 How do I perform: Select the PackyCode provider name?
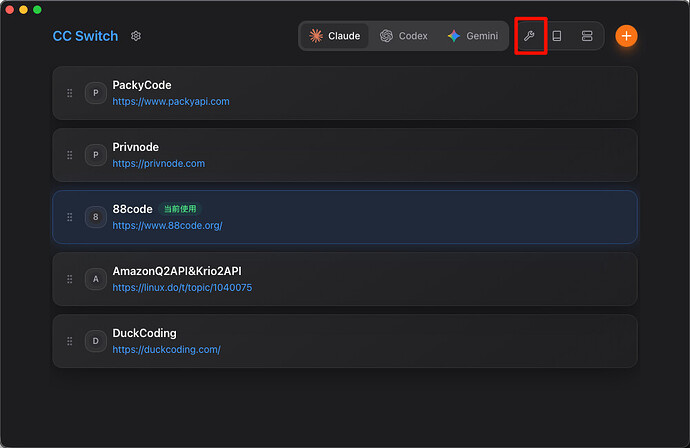pyautogui.click(x=142, y=85)
